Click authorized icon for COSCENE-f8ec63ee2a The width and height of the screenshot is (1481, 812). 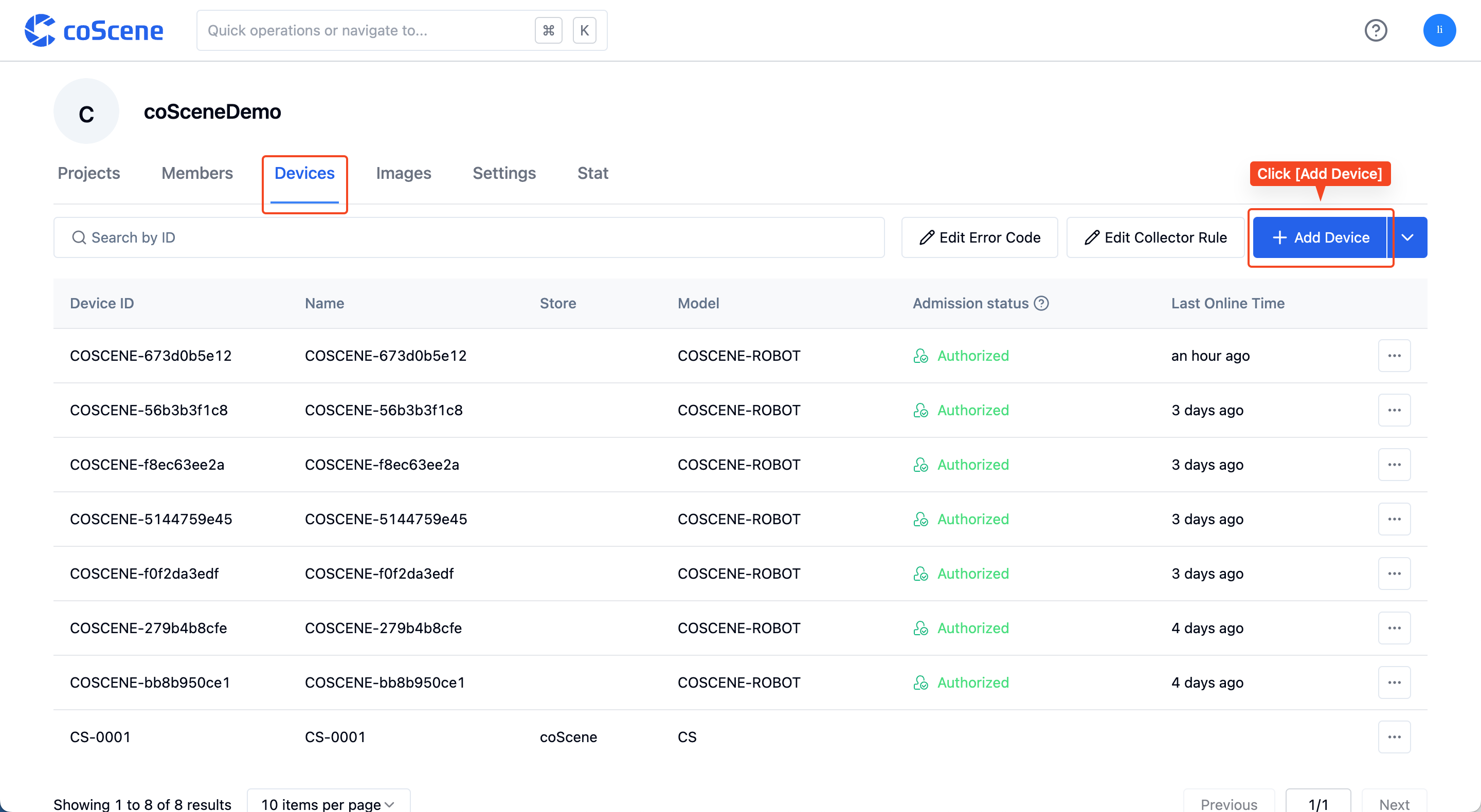coord(920,464)
